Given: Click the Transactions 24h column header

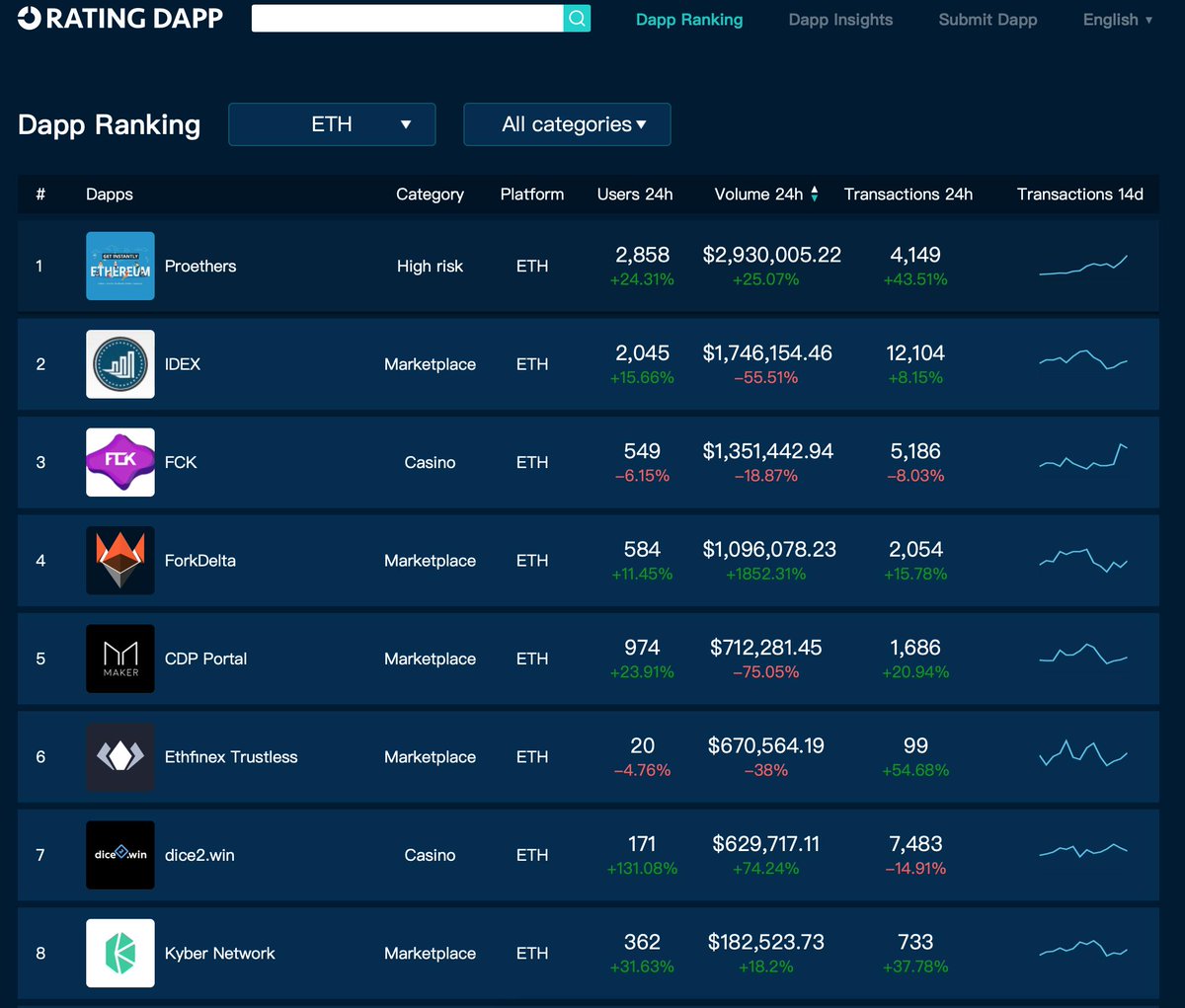Looking at the screenshot, I should pyautogui.click(x=908, y=194).
